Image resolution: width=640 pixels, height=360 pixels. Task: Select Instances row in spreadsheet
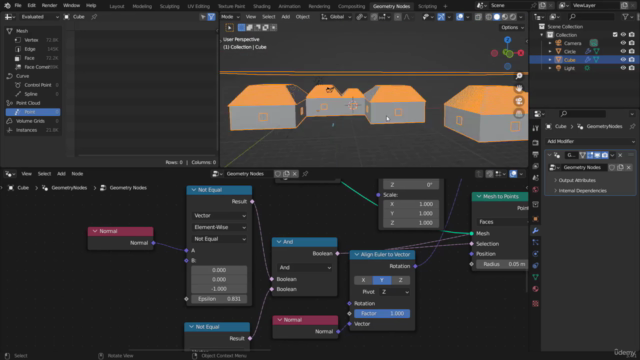pyautogui.click(x=33, y=130)
